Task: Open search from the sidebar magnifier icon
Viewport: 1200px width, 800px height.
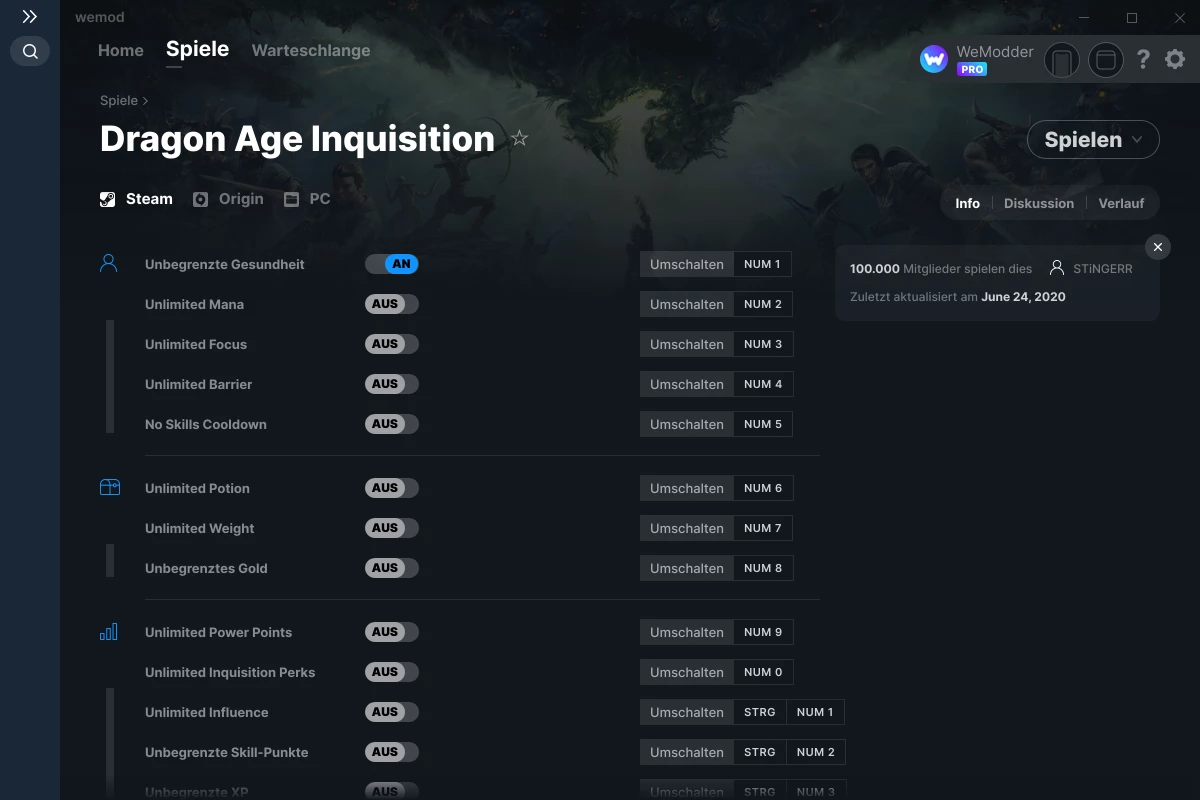Action: (29, 51)
